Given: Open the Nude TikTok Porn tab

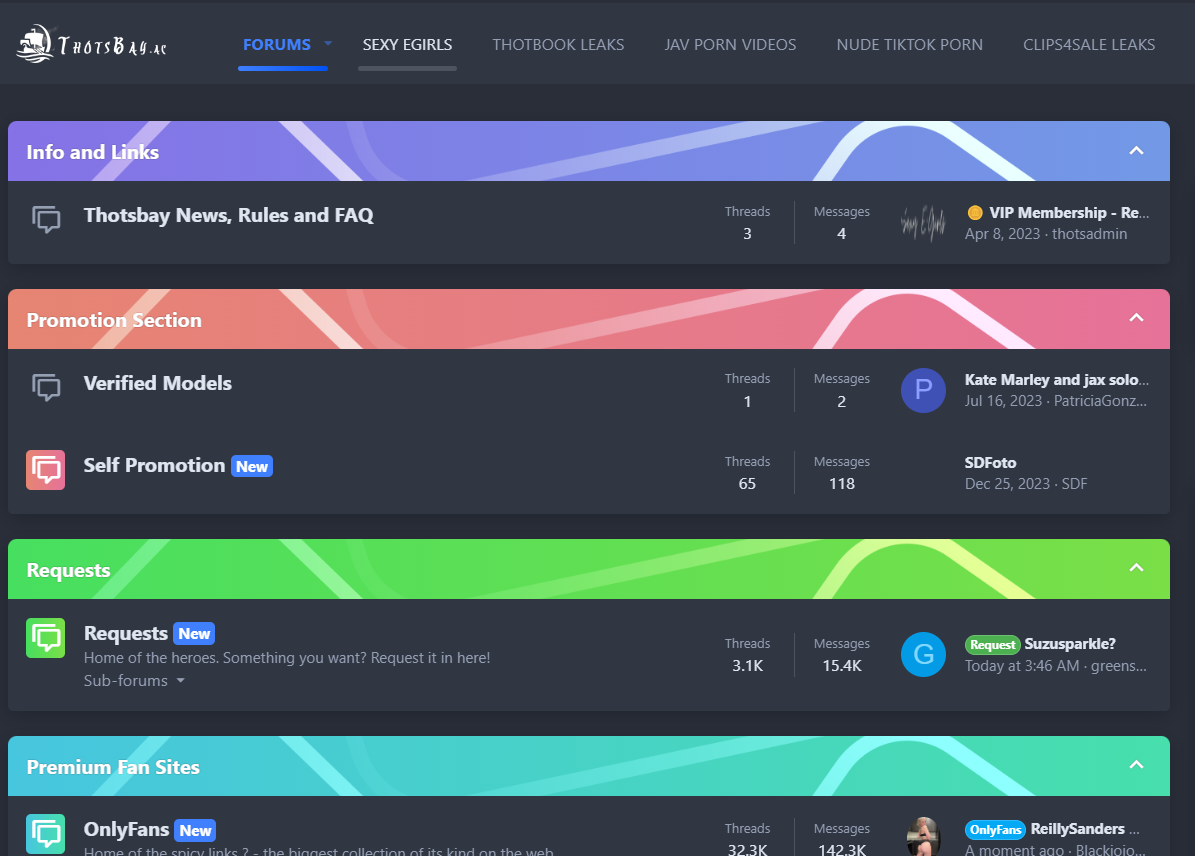Looking at the screenshot, I should (909, 44).
